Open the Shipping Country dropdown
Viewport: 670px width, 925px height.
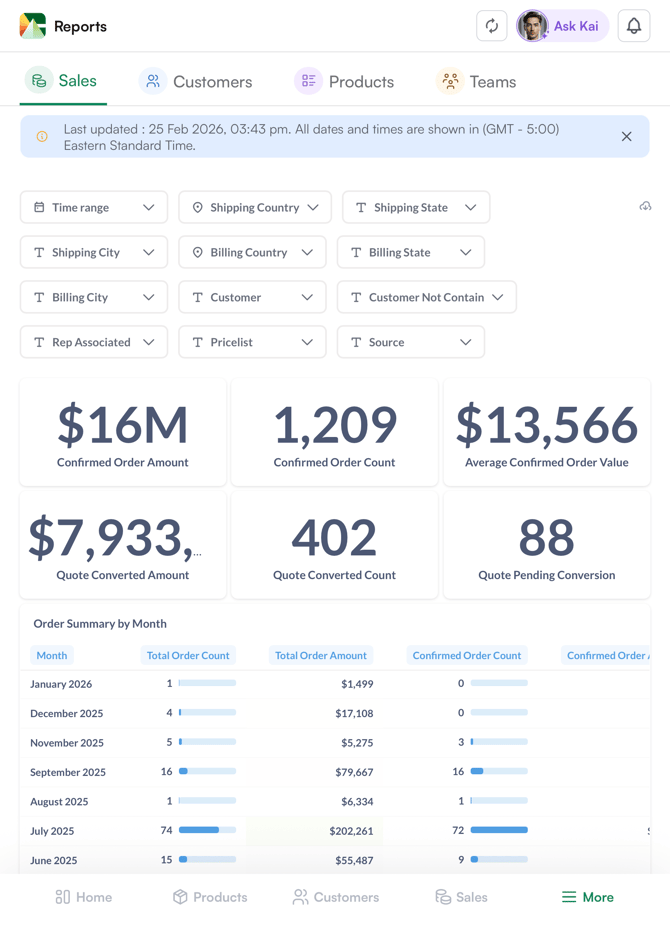[x=254, y=208]
